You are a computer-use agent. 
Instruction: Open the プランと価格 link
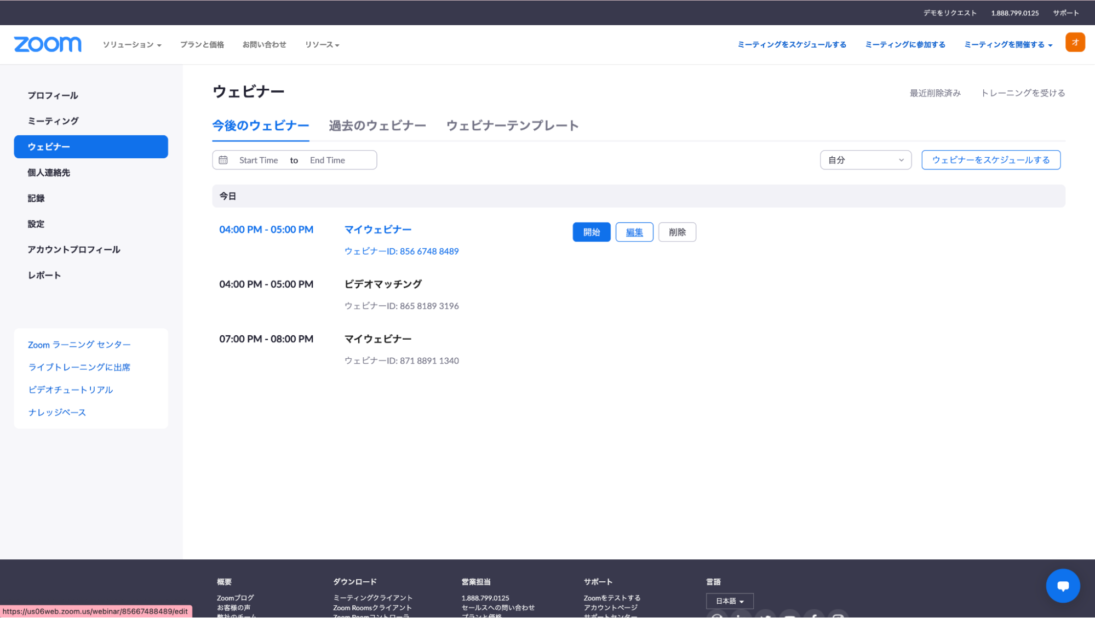[202, 45]
